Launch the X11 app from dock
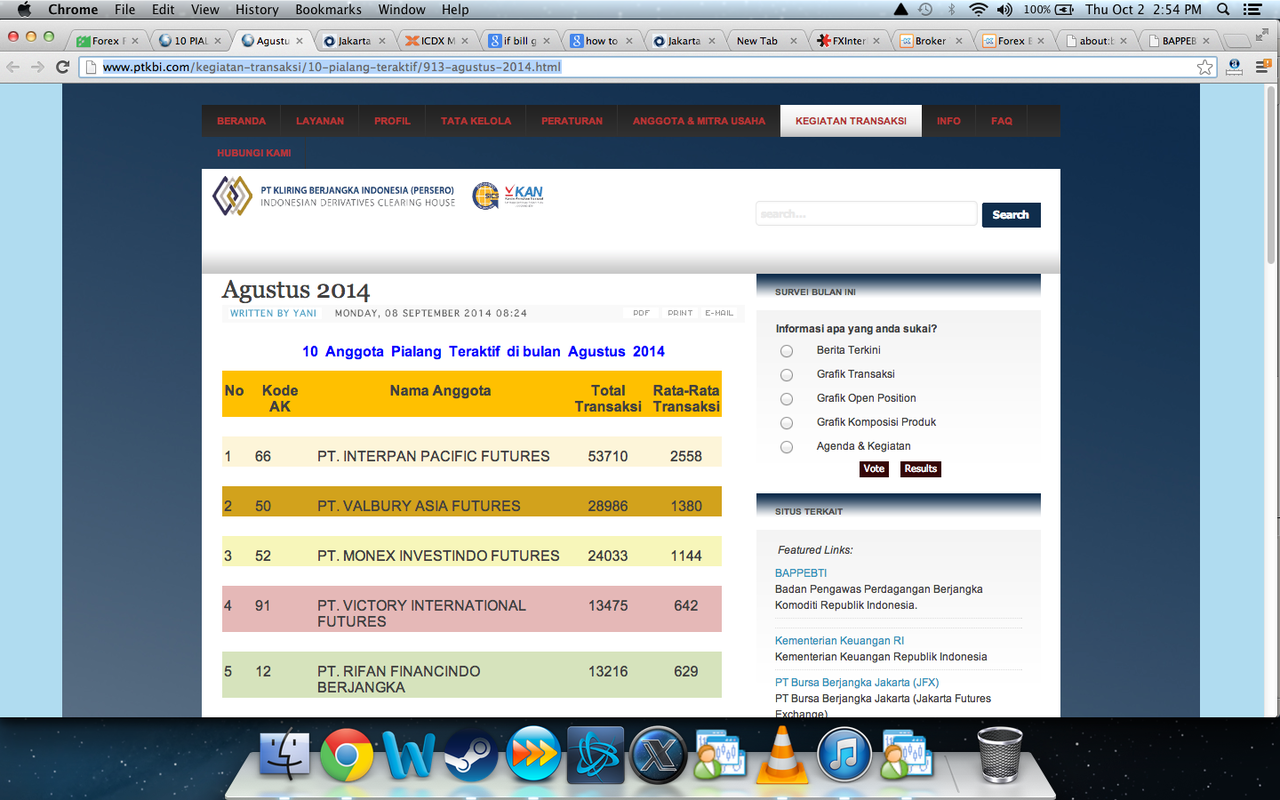 pyautogui.click(x=658, y=754)
